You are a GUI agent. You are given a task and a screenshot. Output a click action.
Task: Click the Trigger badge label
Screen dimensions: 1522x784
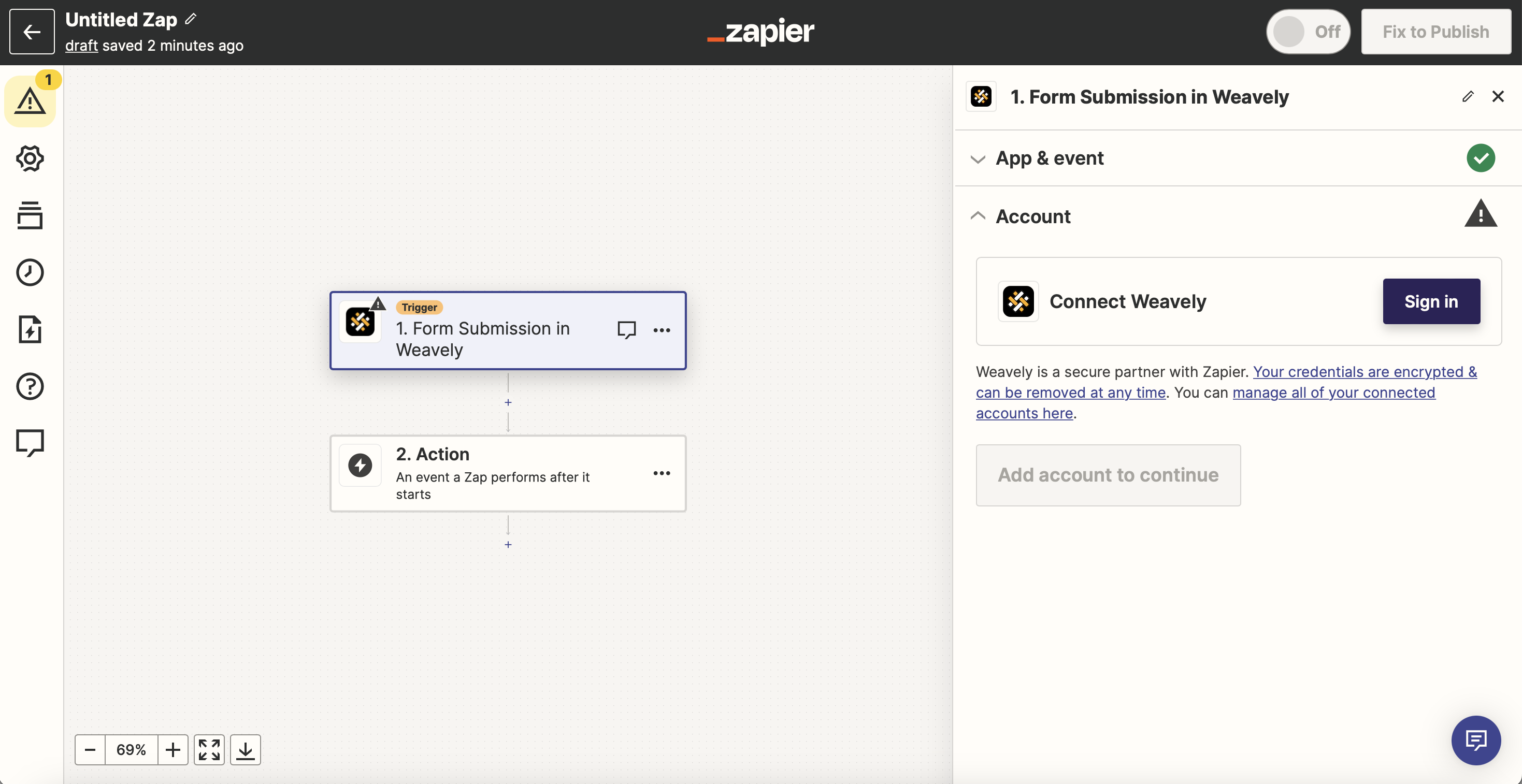pyautogui.click(x=419, y=307)
